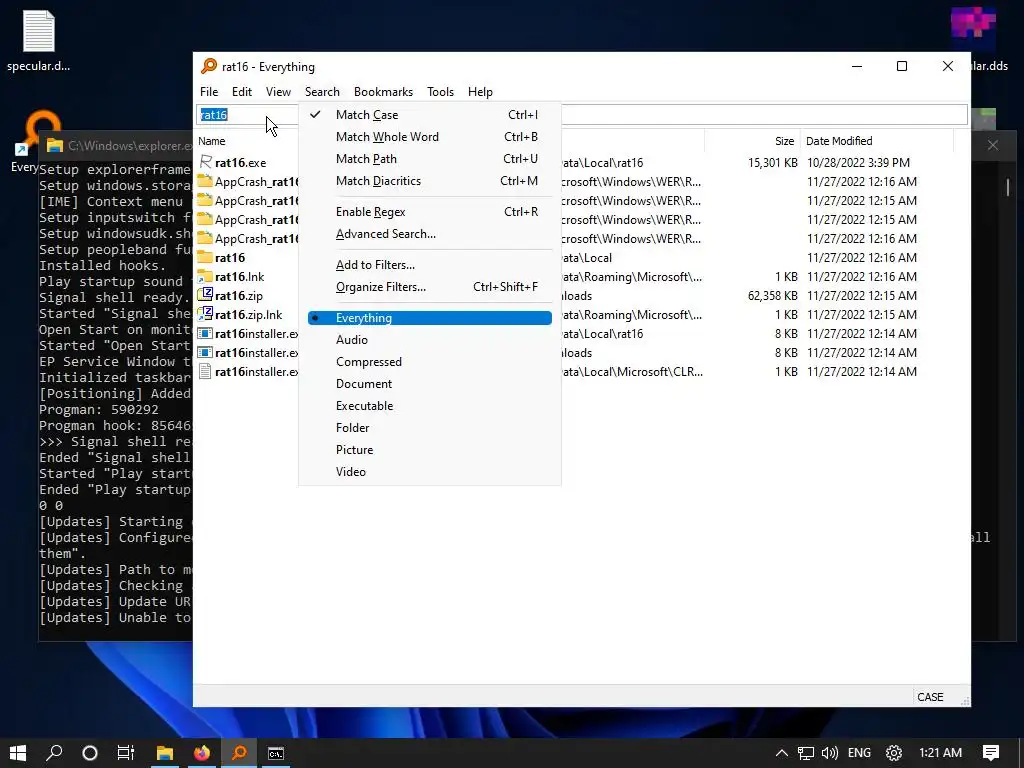Select the Executable filter
This screenshot has height=768, width=1024.
[430, 406]
